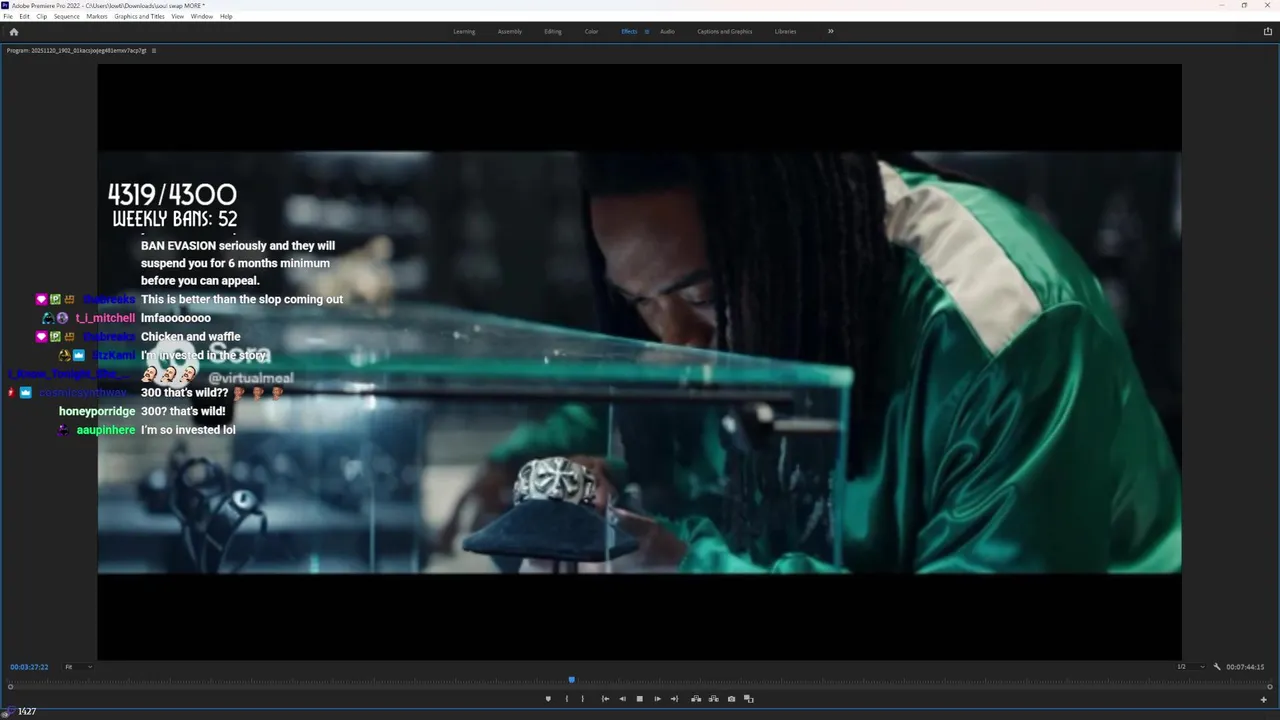The image size is (1280, 720).
Task: Click the Lift button
Action: coord(696,699)
